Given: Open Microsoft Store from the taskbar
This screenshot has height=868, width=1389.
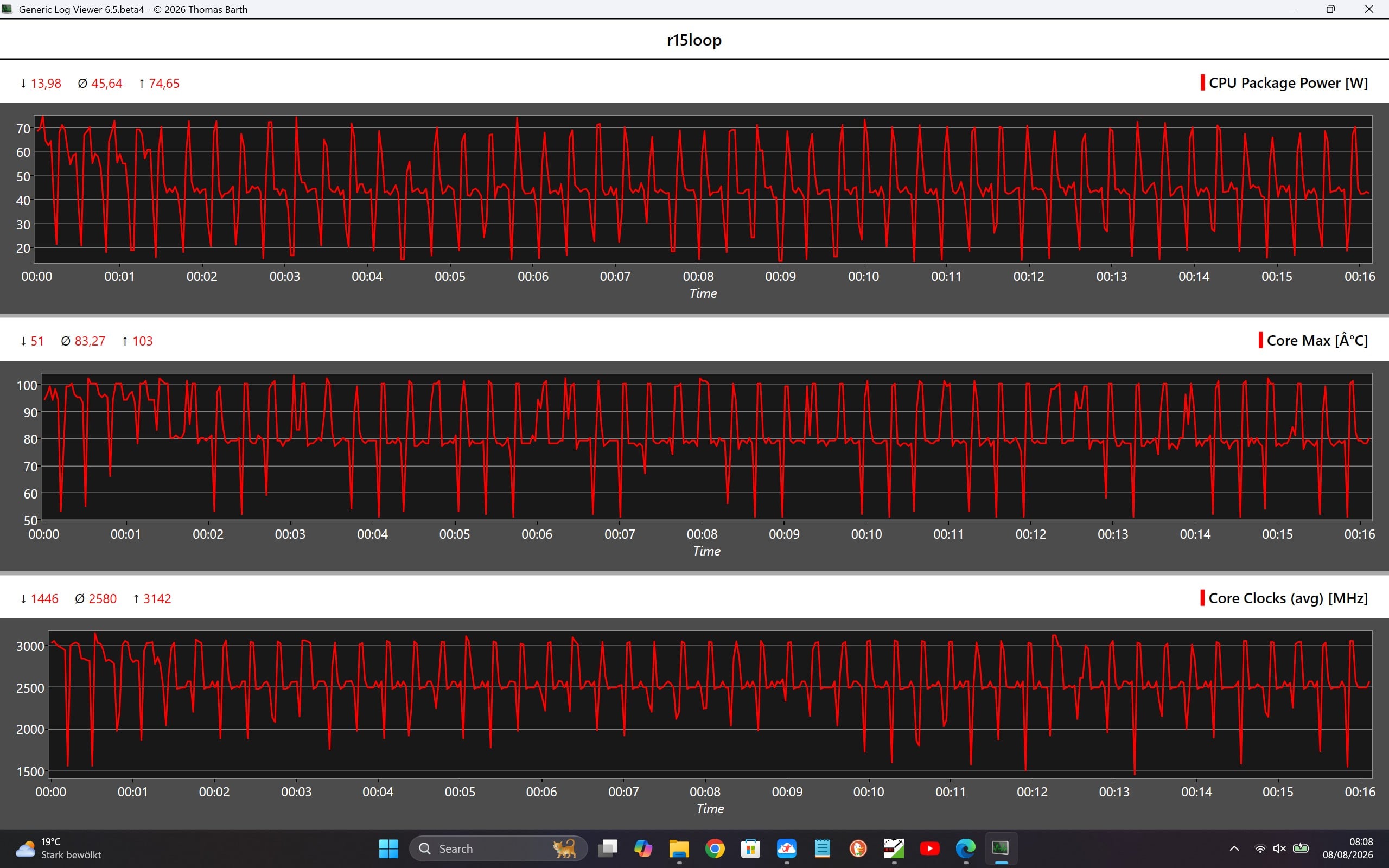Looking at the screenshot, I should tap(750, 848).
